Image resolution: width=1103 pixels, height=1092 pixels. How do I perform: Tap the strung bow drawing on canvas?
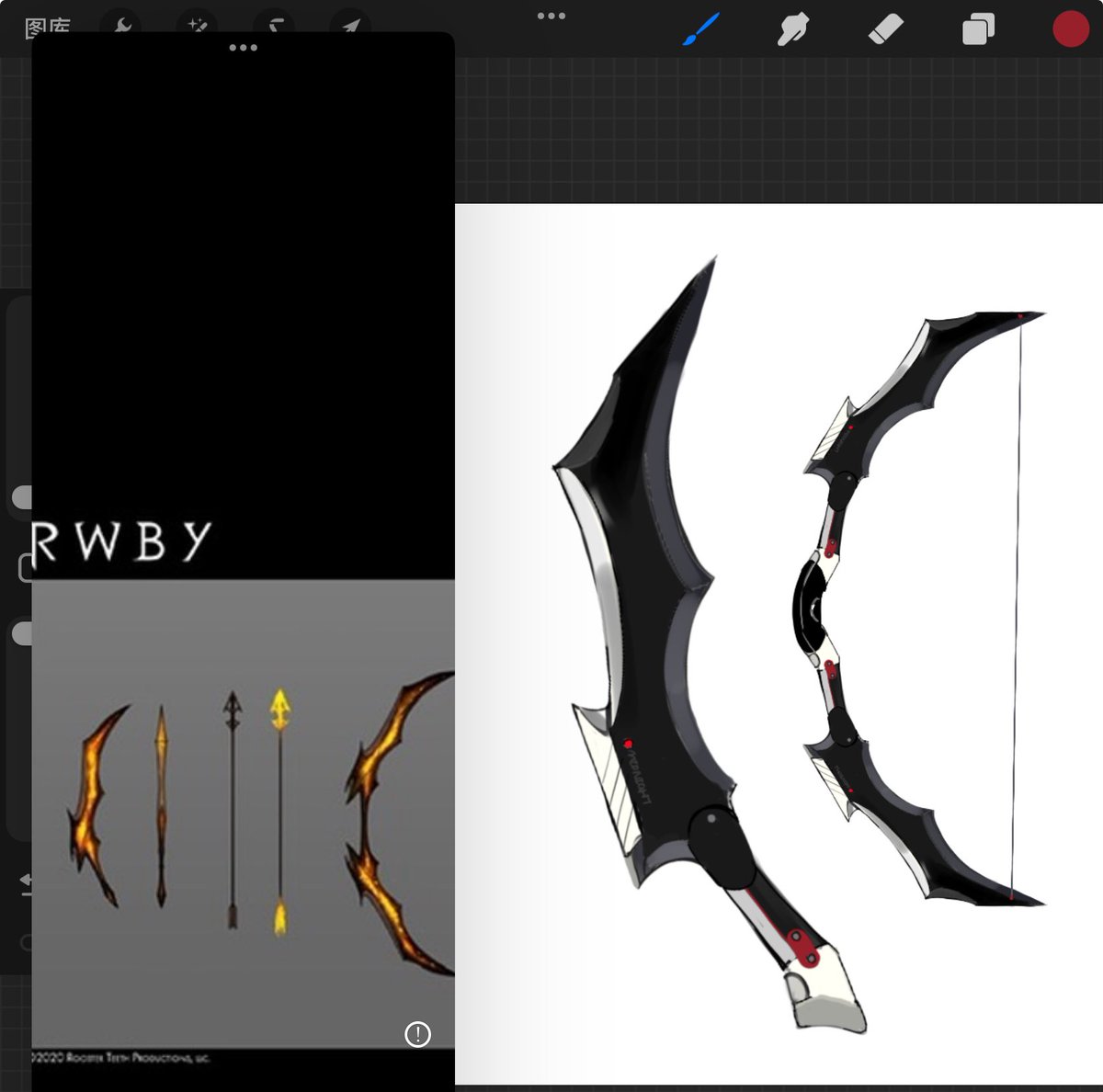(x=919, y=609)
